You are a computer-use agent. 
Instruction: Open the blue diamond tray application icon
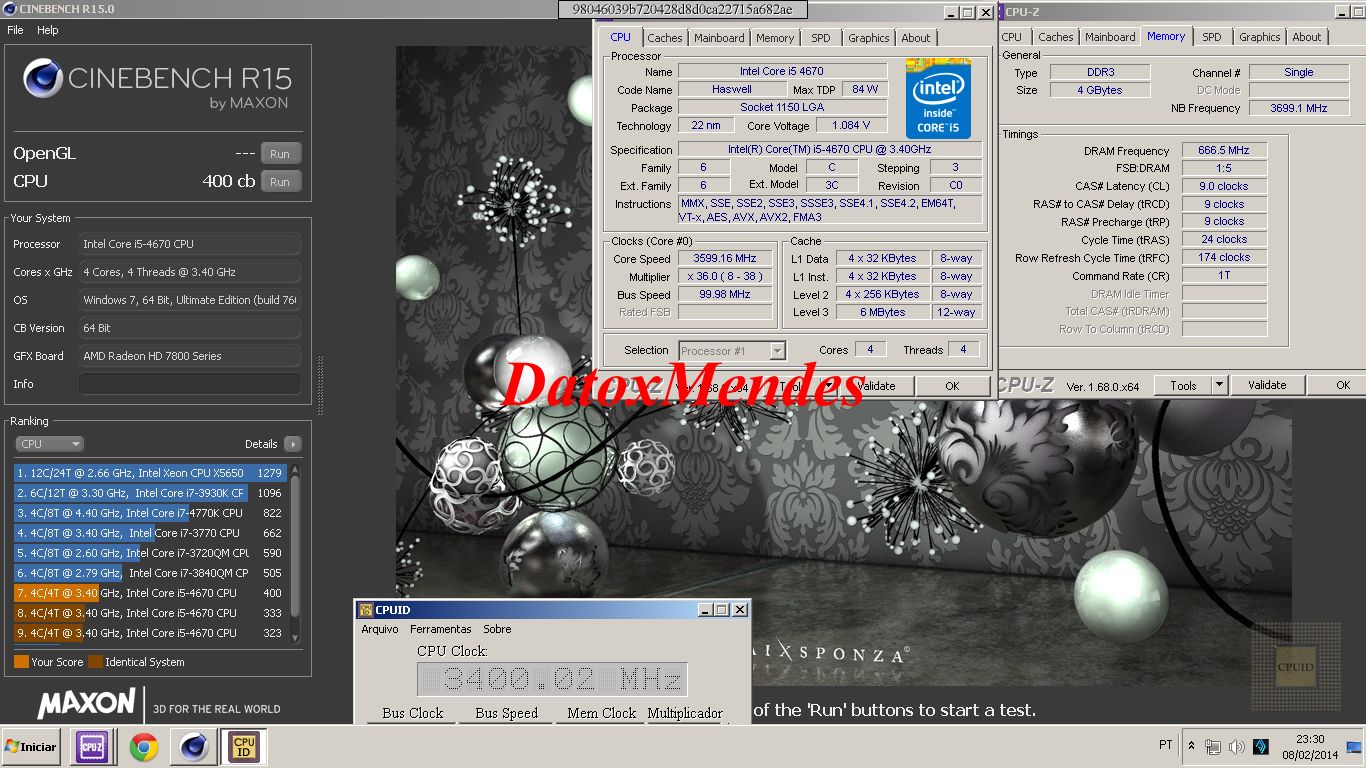1261,746
